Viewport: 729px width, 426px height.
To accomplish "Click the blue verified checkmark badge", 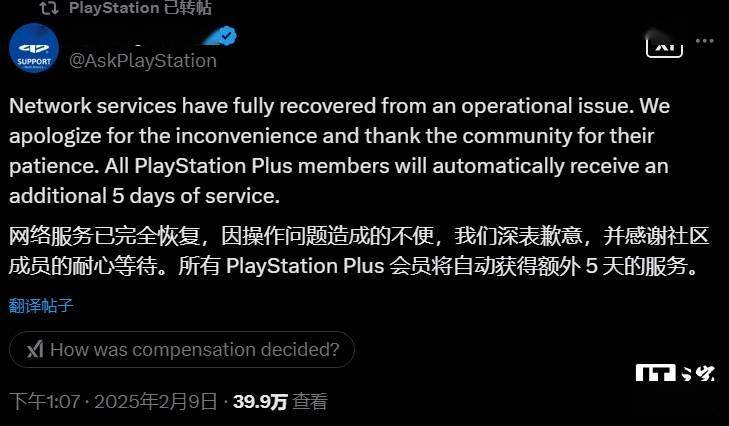I will pos(227,35).
